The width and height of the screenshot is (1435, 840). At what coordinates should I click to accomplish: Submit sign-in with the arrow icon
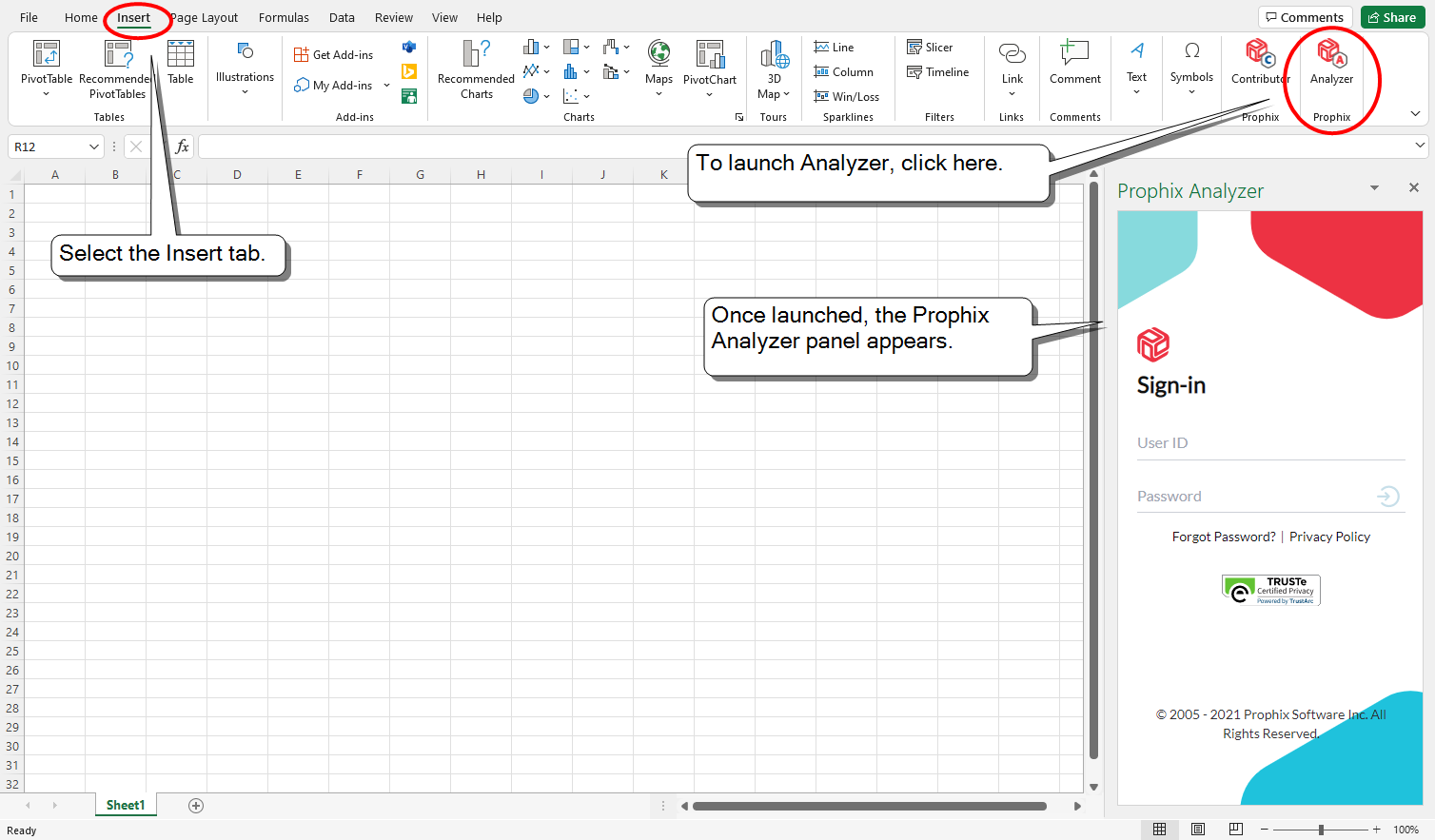pyautogui.click(x=1388, y=496)
